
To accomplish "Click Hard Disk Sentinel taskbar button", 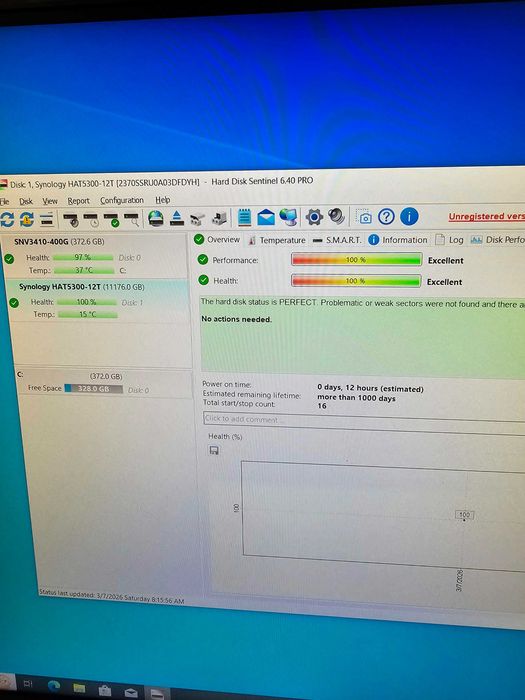I will tap(158, 694).
